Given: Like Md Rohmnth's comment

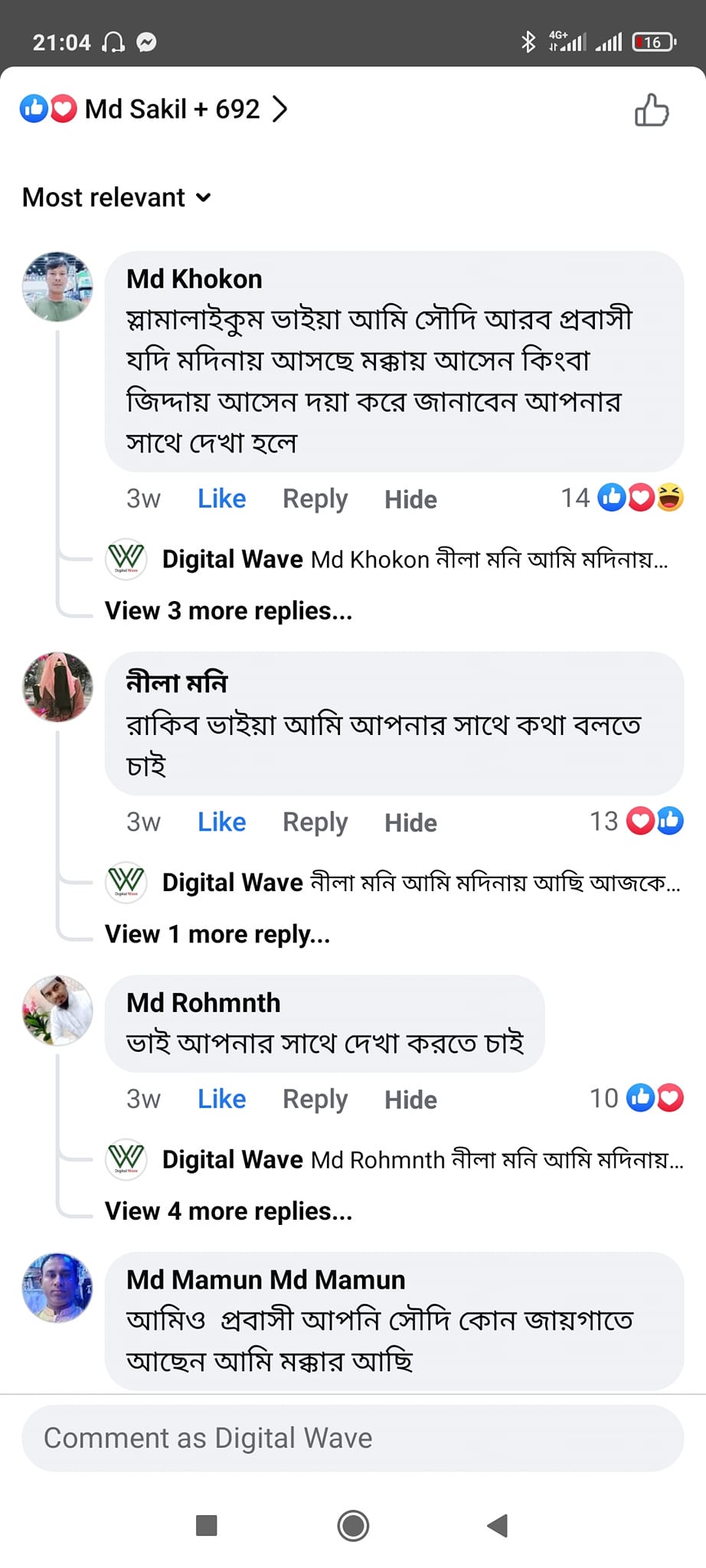Looking at the screenshot, I should click(221, 1099).
